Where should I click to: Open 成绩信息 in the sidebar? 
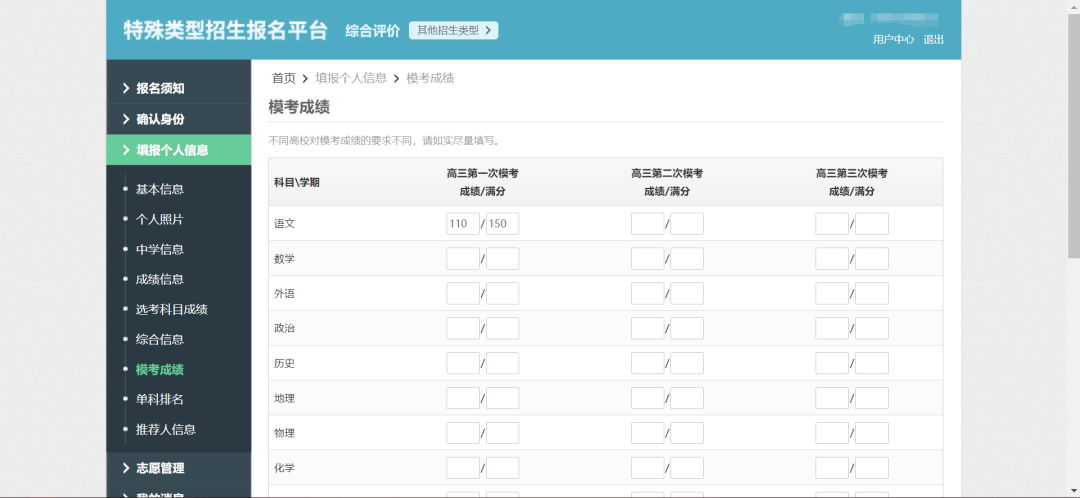coord(159,279)
